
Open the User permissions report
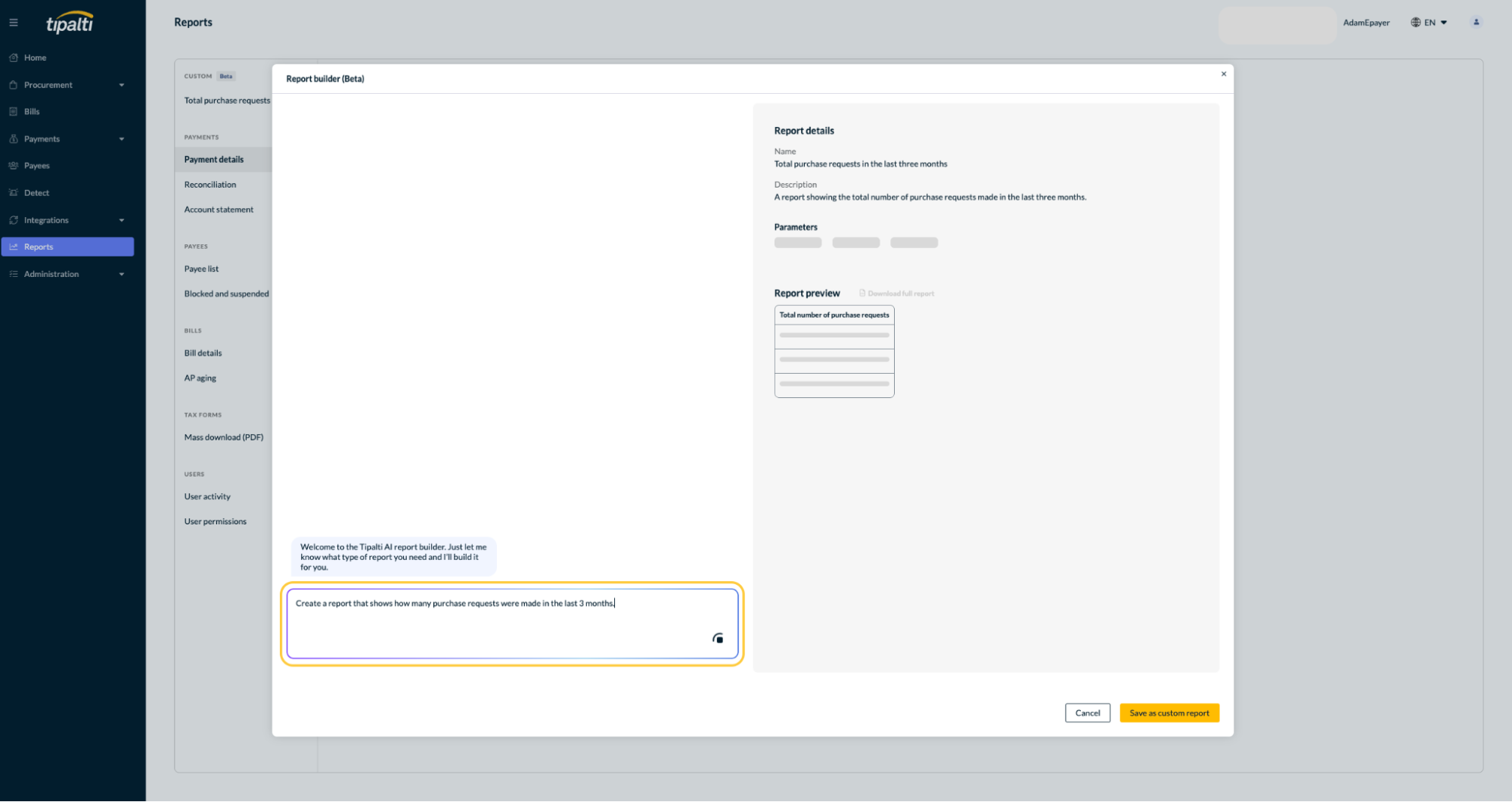point(215,522)
